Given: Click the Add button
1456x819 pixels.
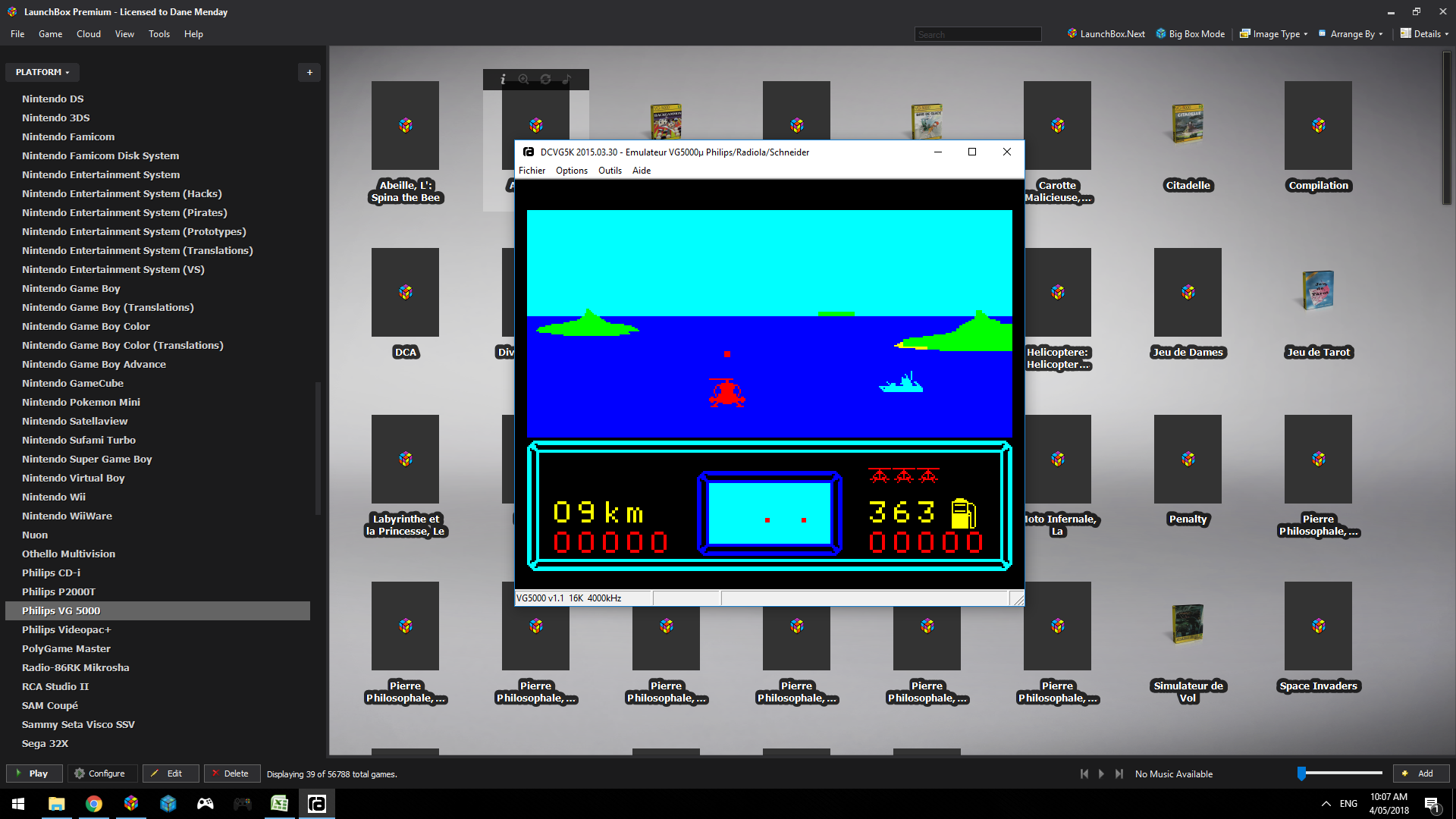Looking at the screenshot, I should (x=1420, y=773).
